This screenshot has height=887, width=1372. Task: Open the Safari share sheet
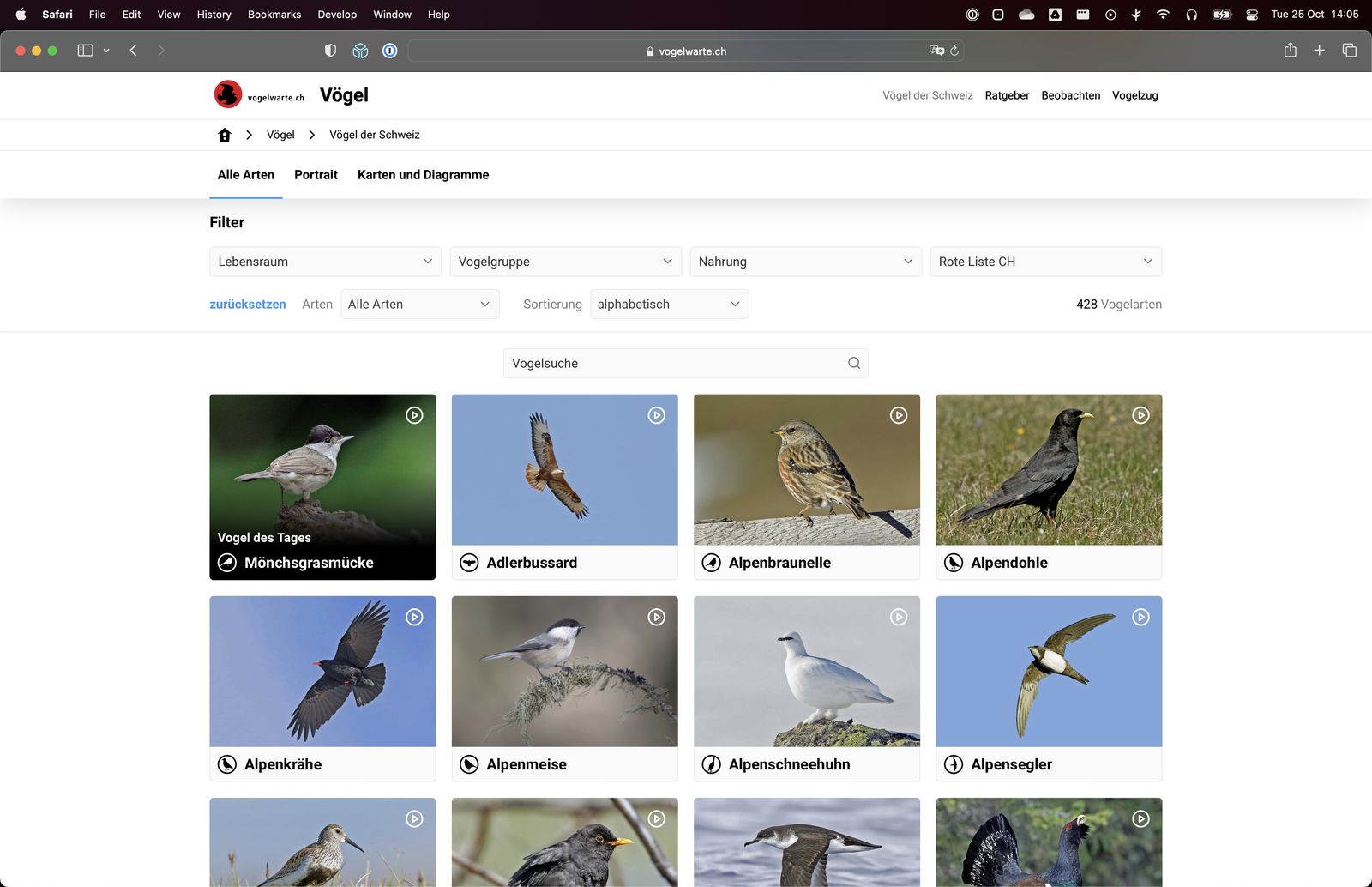pyautogui.click(x=1291, y=50)
